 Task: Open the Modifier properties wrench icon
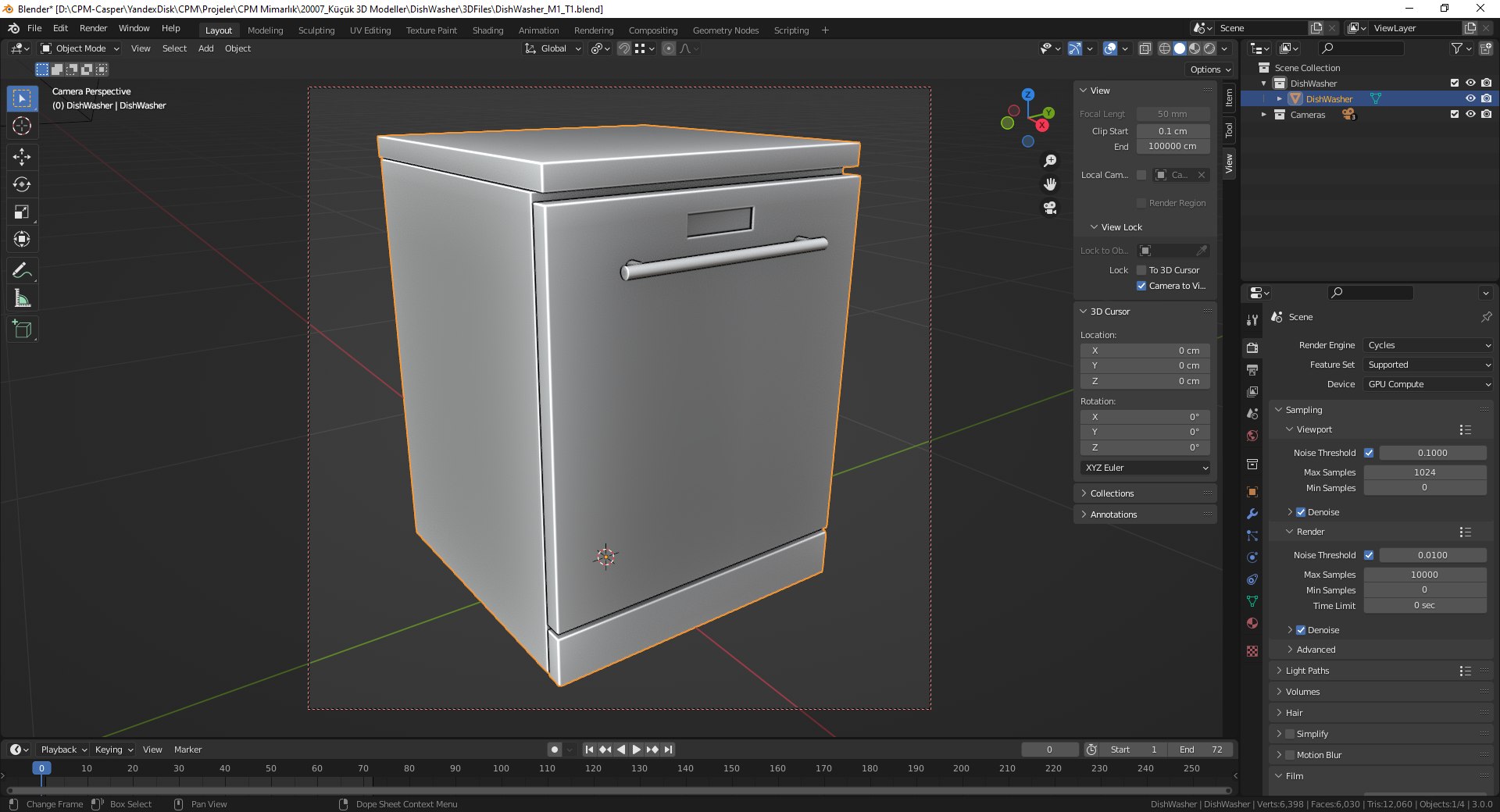1252,514
